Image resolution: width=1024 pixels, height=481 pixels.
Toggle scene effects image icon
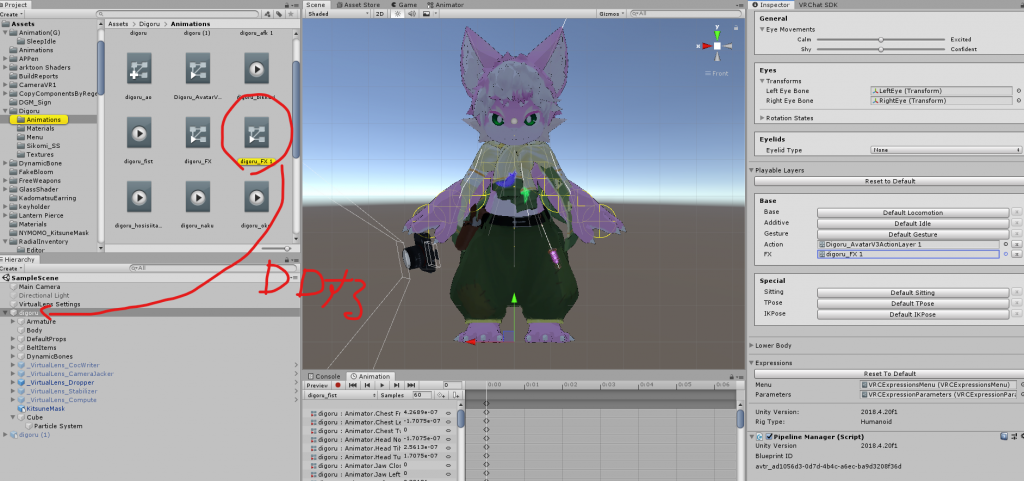[x=427, y=13]
